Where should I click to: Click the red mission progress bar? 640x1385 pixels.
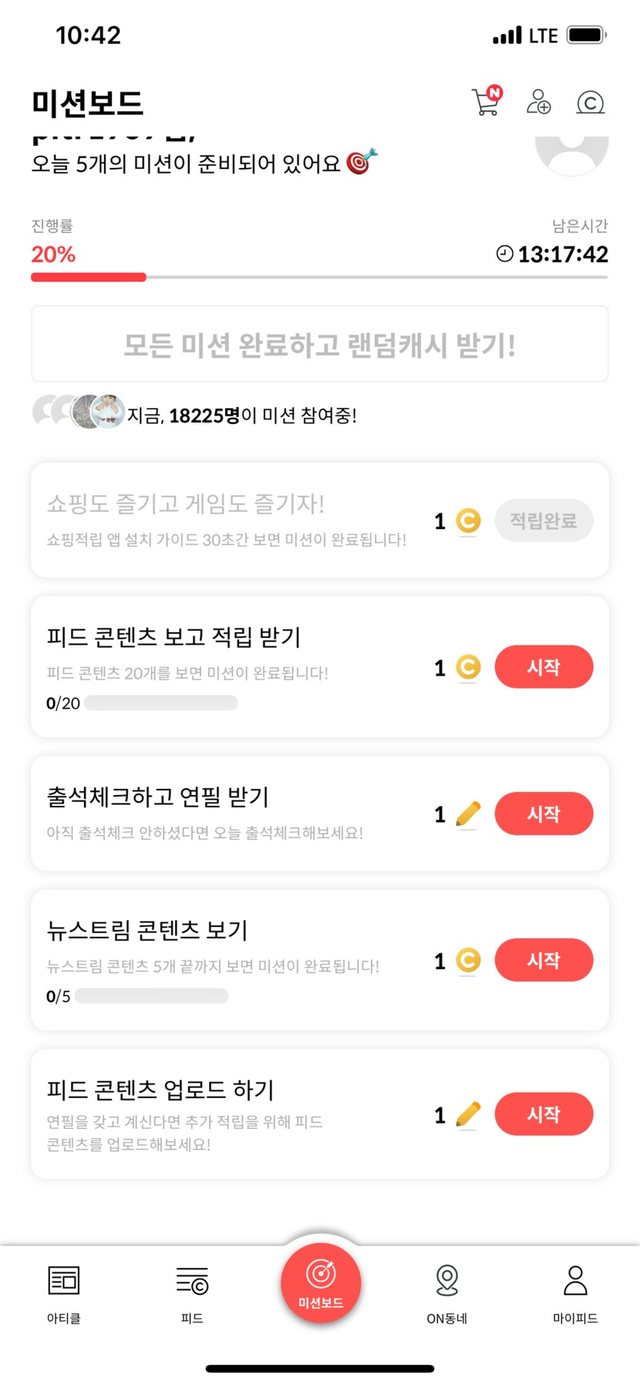pos(89,277)
